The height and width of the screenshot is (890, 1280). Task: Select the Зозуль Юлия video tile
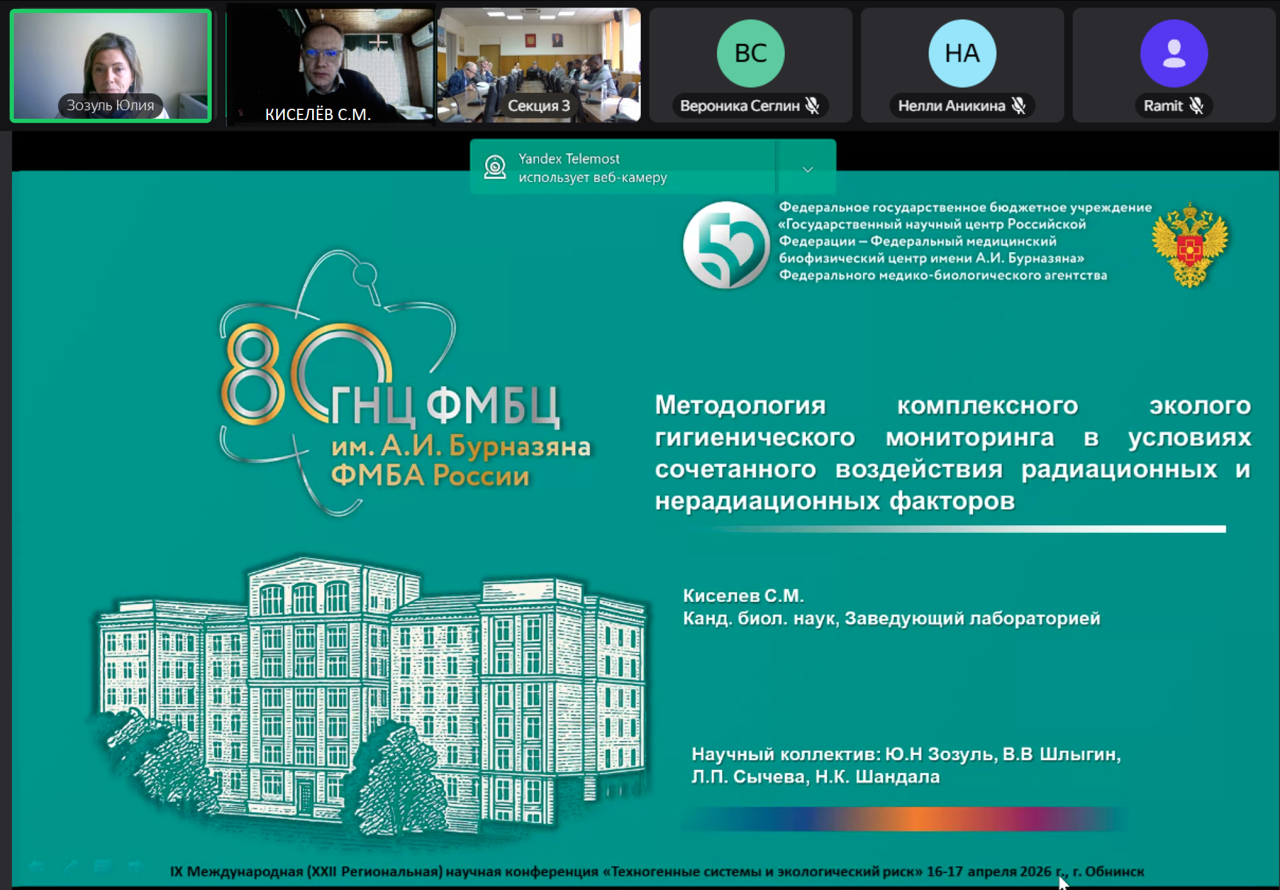pos(110,65)
